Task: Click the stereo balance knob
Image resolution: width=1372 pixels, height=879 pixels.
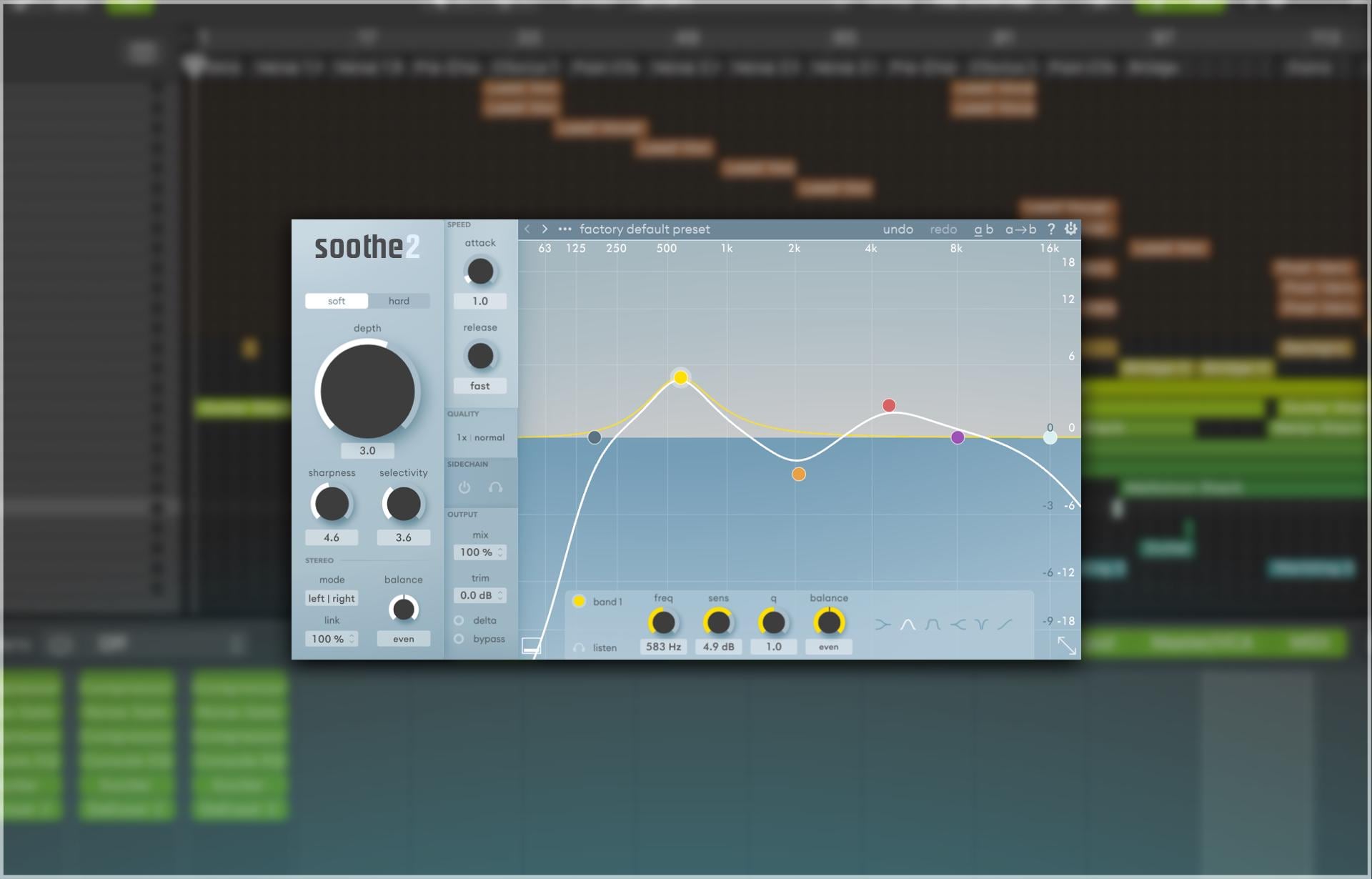Action: click(404, 609)
